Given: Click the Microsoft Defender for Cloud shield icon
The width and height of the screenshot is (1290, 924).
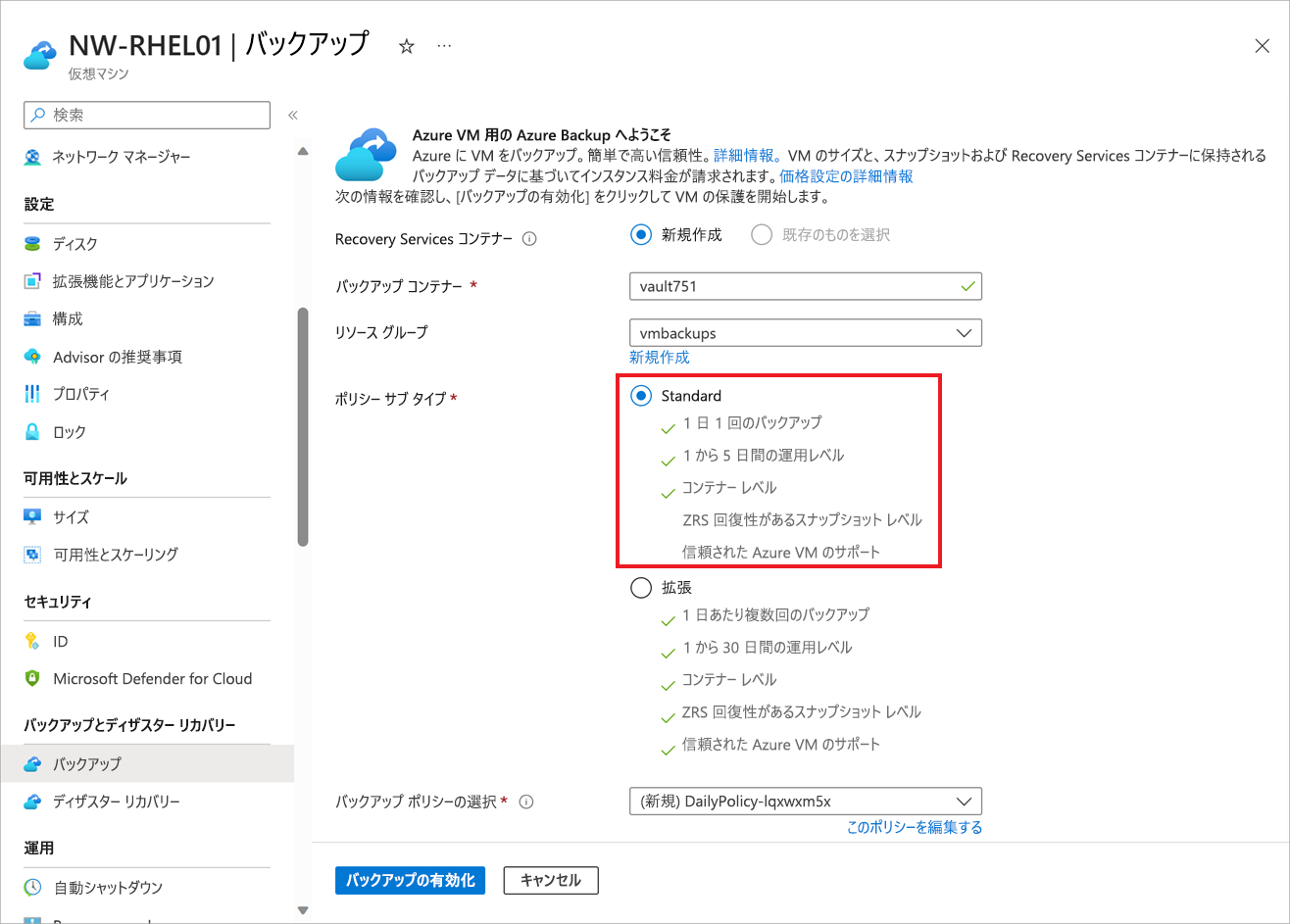Looking at the screenshot, I should [x=32, y=678].
